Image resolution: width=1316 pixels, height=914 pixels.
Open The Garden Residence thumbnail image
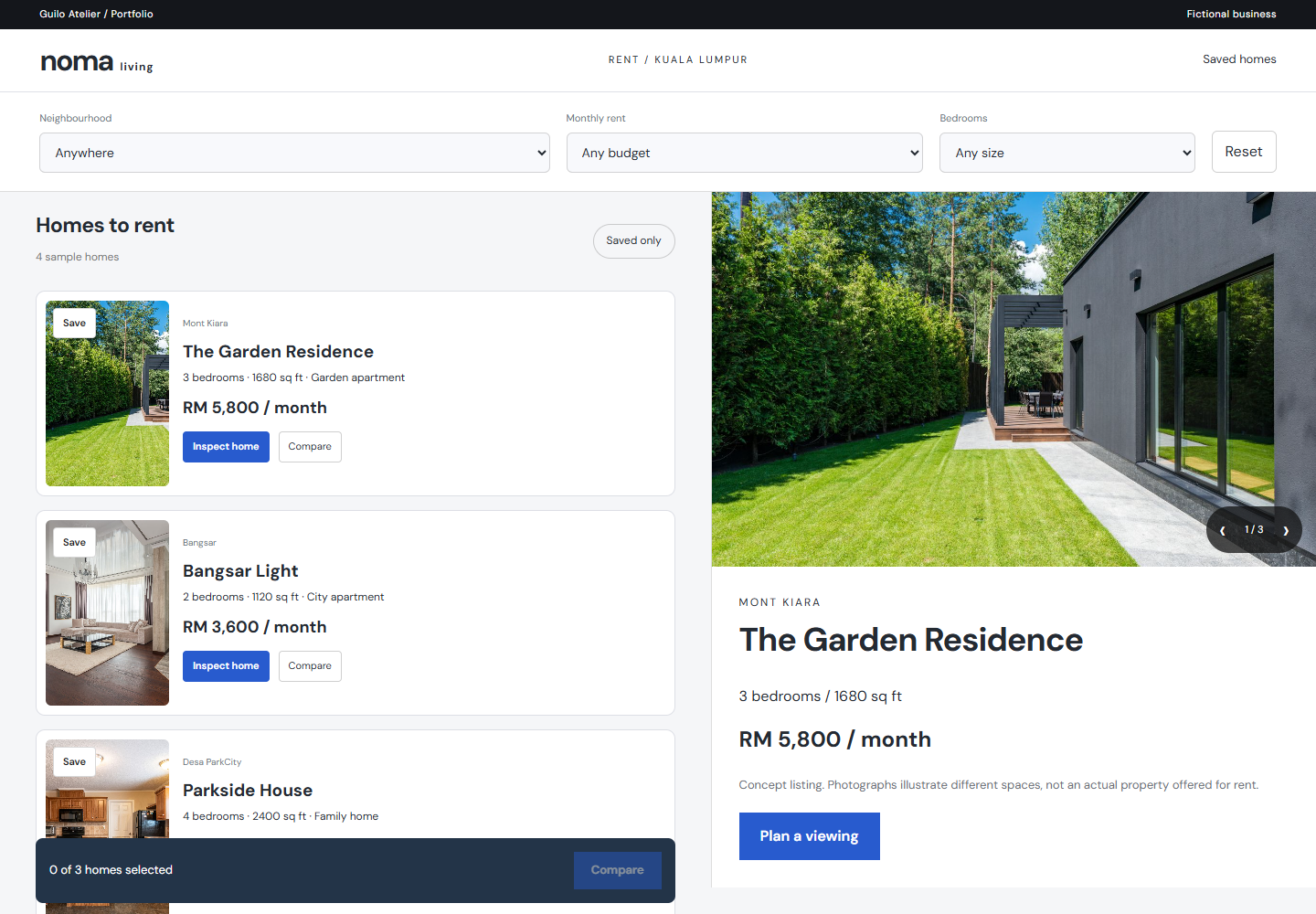tap(107, 393)
